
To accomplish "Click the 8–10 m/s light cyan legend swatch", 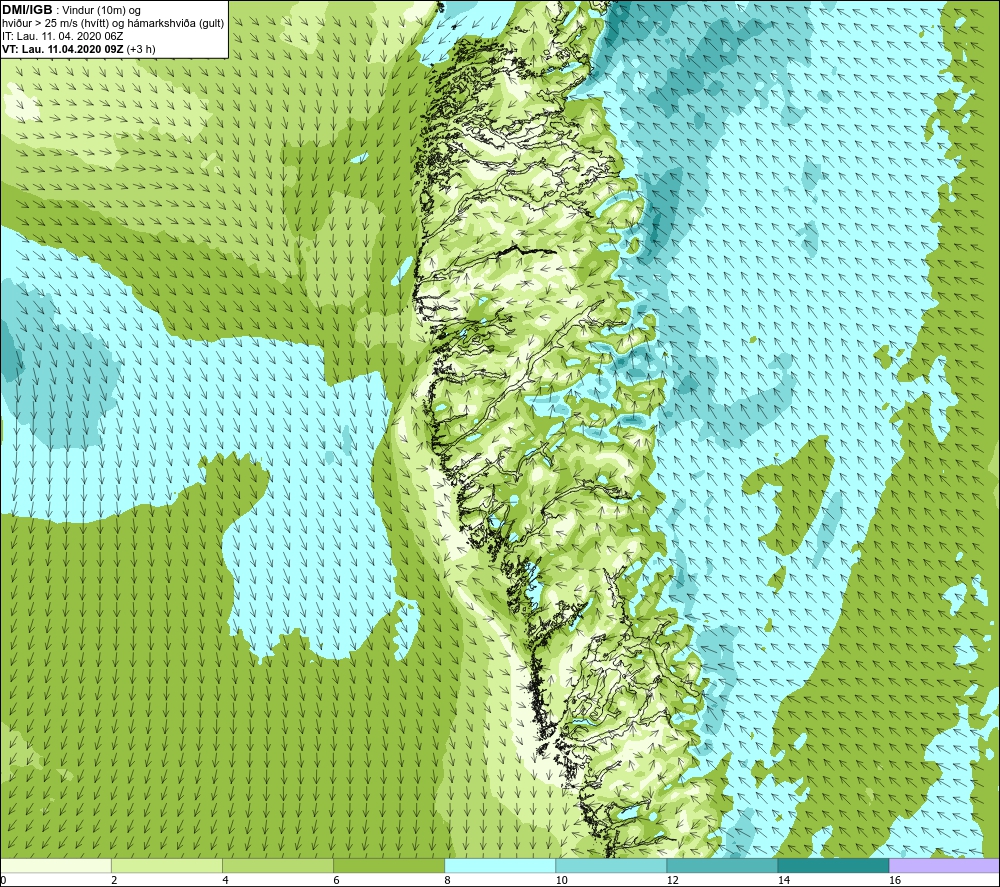I will (x=500, y=865).
